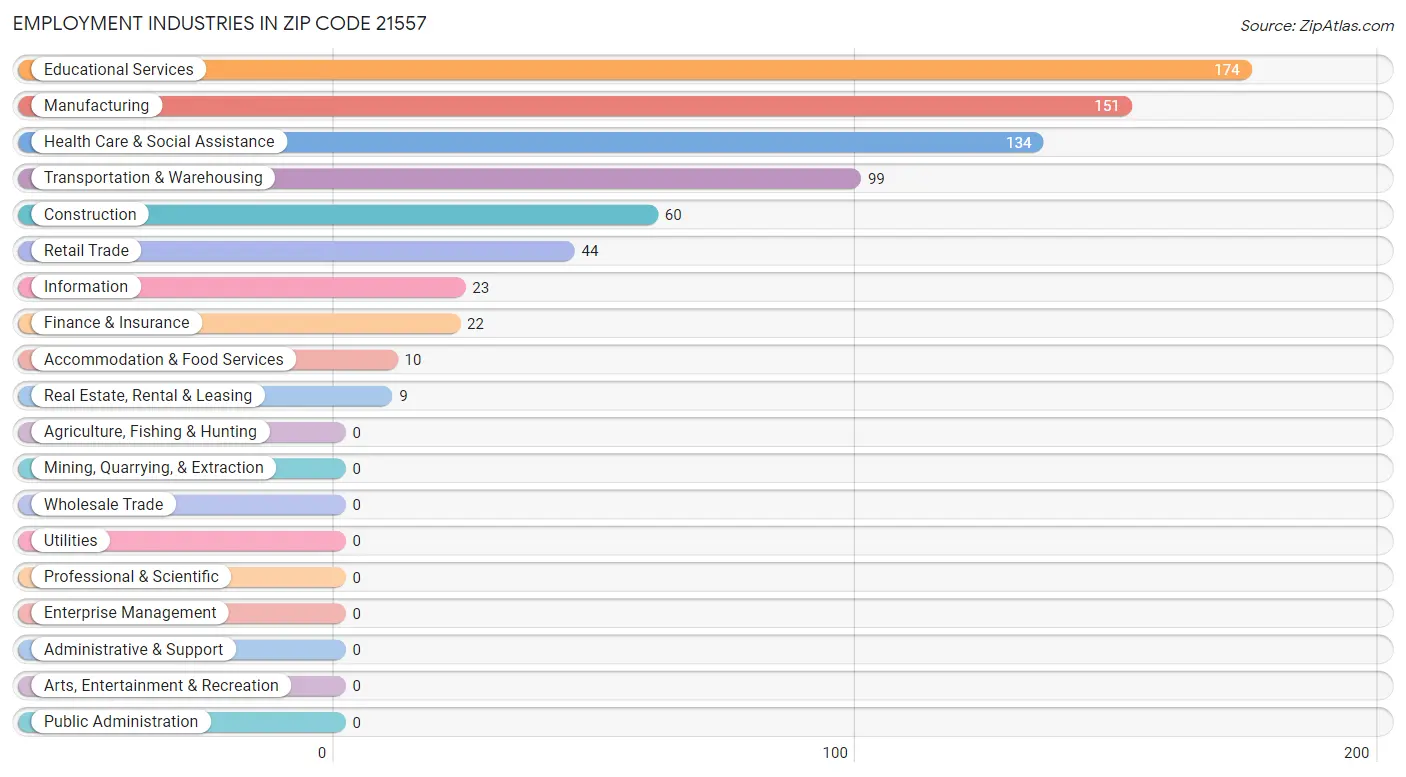Click Health Care & Social Assistance label
This screenshot has height=777, width=1406.
(159, 142)
